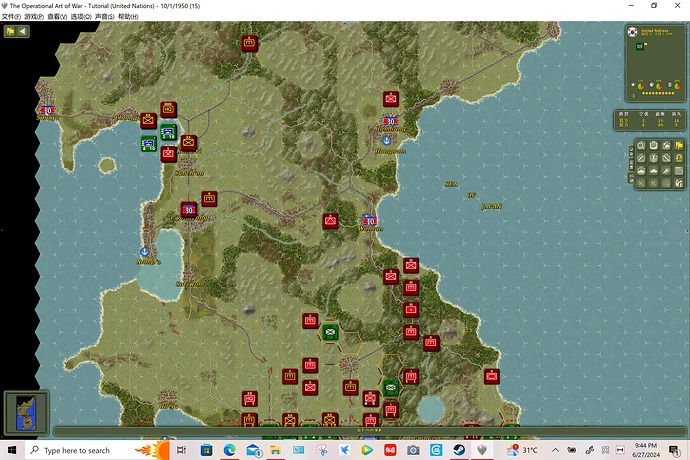This screenshot has height=460, width=690.
Task: Open the Windows Start menu
Action: tap(12, 450)
